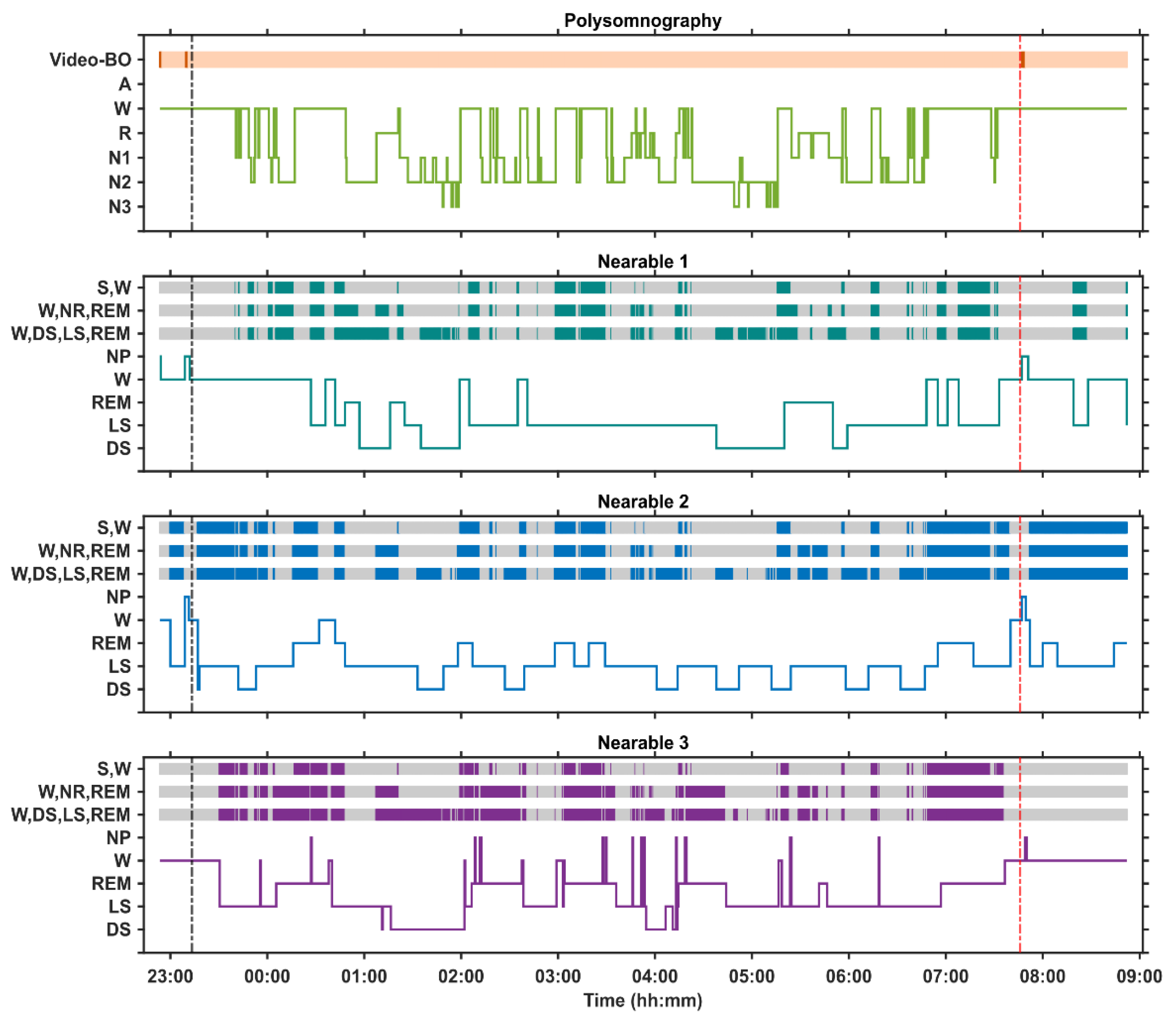This screenshot has width=1176, height=1019.
Task: Click the 09:00 time tick label
Action: point(1140,977)
